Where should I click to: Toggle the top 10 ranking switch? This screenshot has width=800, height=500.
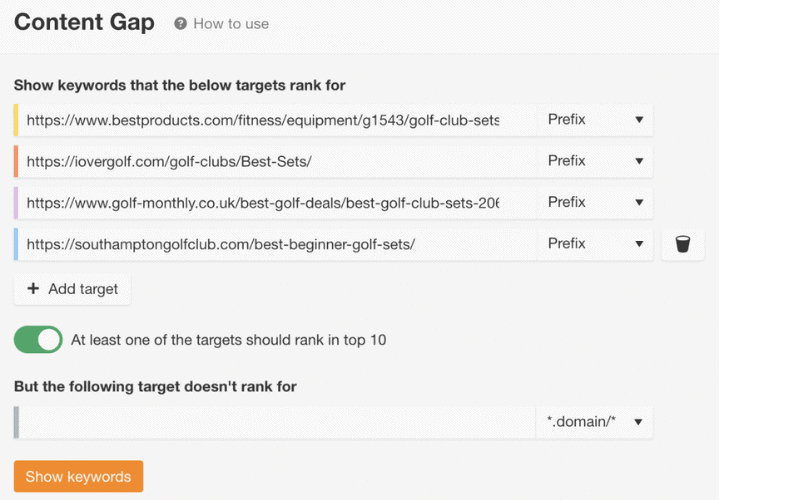(x=38, y=340)
